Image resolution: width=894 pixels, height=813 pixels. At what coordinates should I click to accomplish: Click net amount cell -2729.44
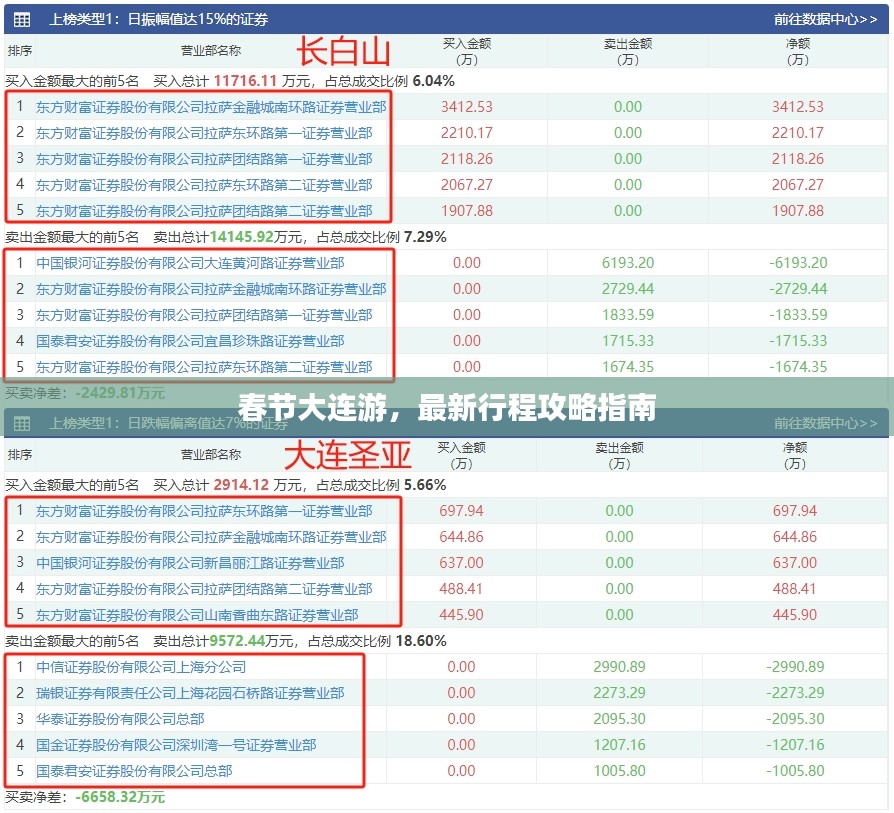pyautogui.click(x=798, y=290)
